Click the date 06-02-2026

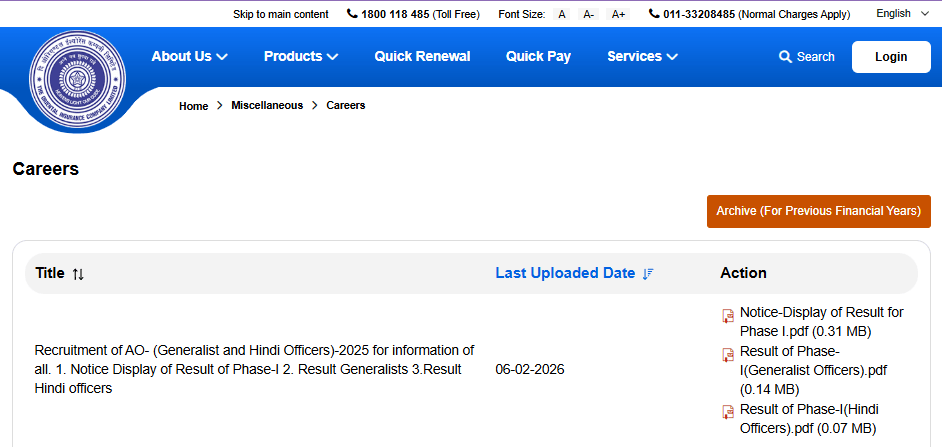[530, 369]
